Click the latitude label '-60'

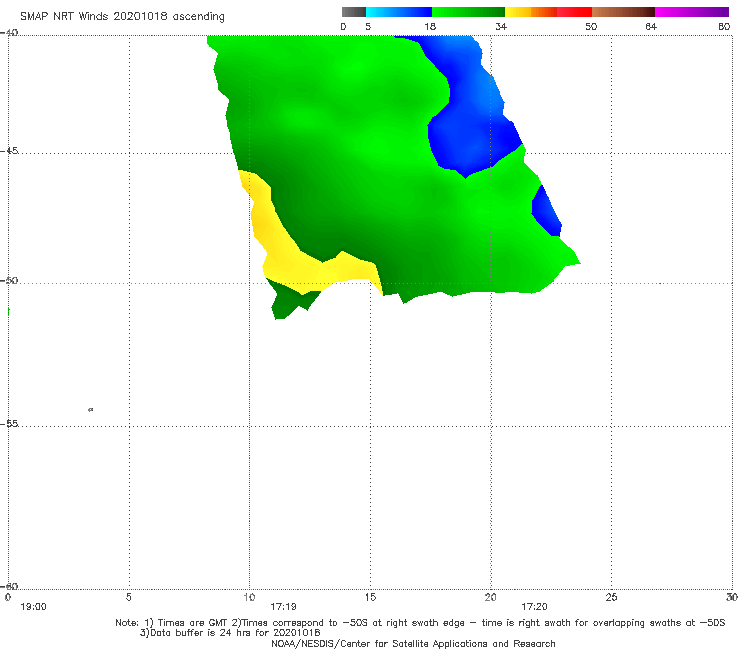coord(9,586)
